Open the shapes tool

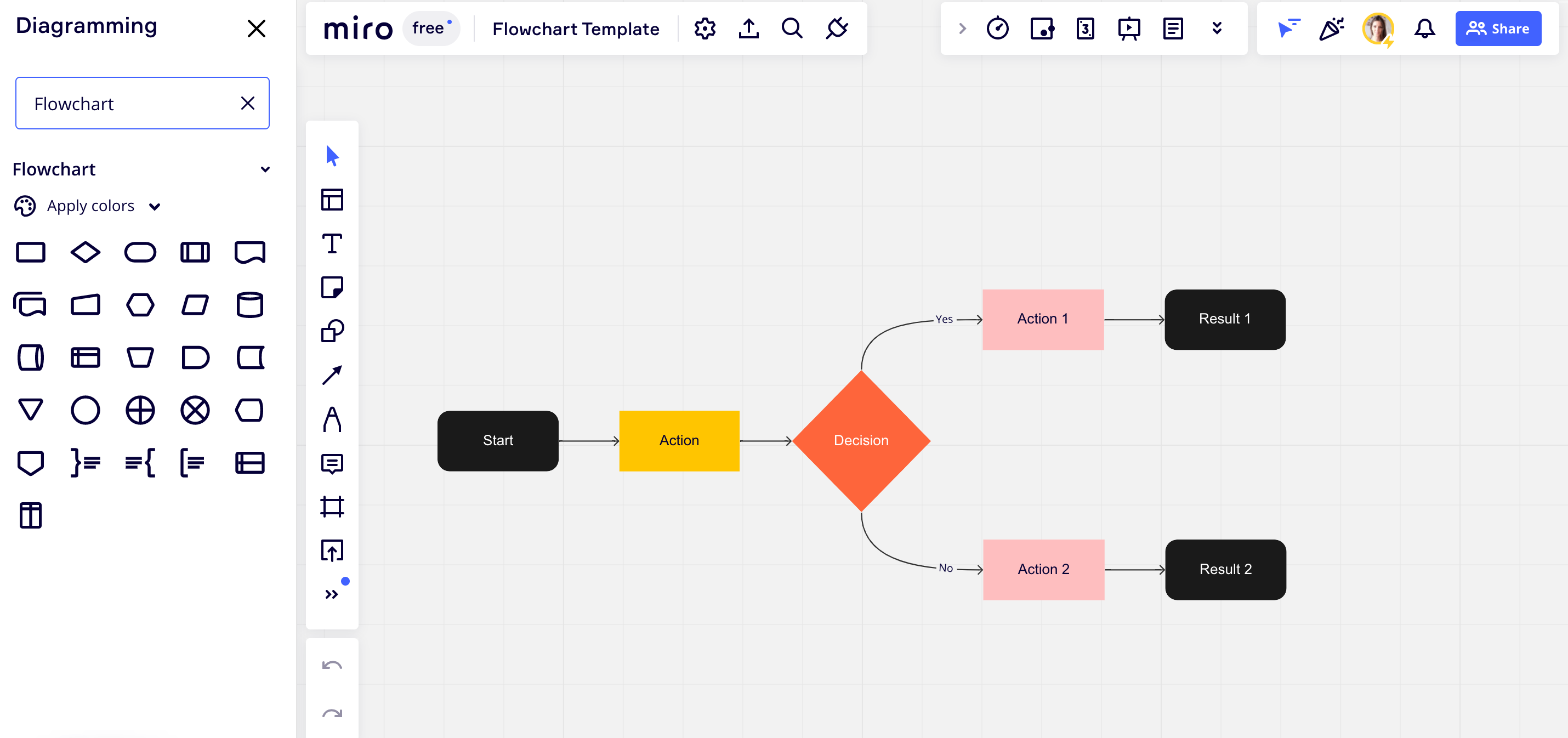[332, 331]
